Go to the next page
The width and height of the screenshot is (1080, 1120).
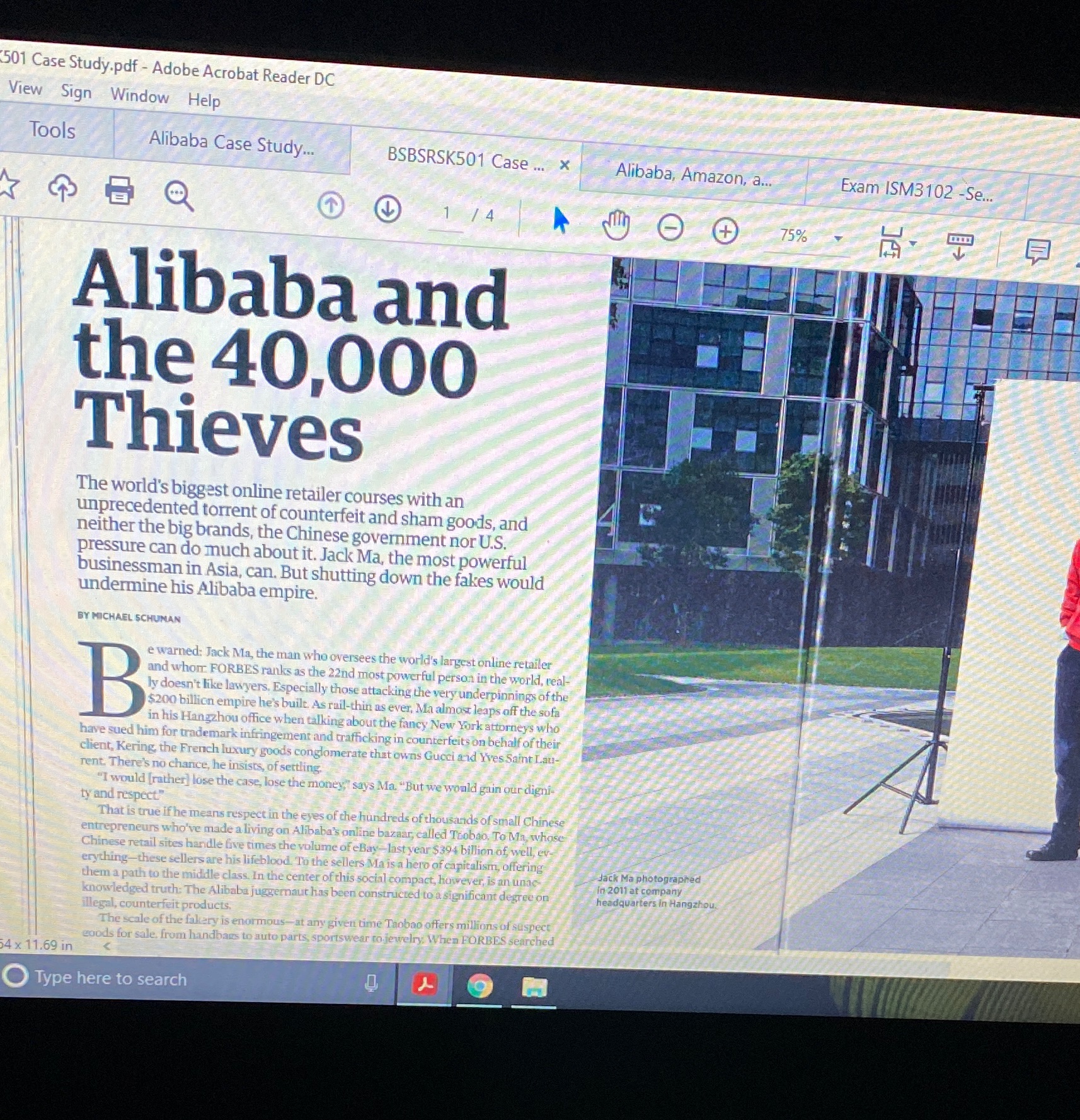coord(388,209)
